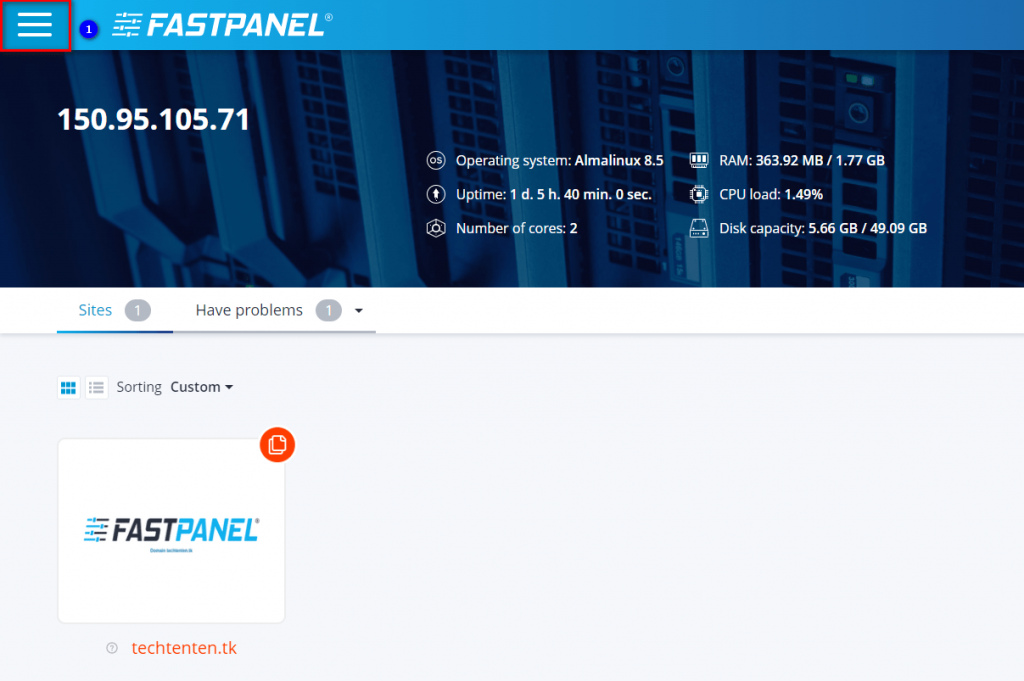Expand the Have problems dropdown arrow

(358, 311)
